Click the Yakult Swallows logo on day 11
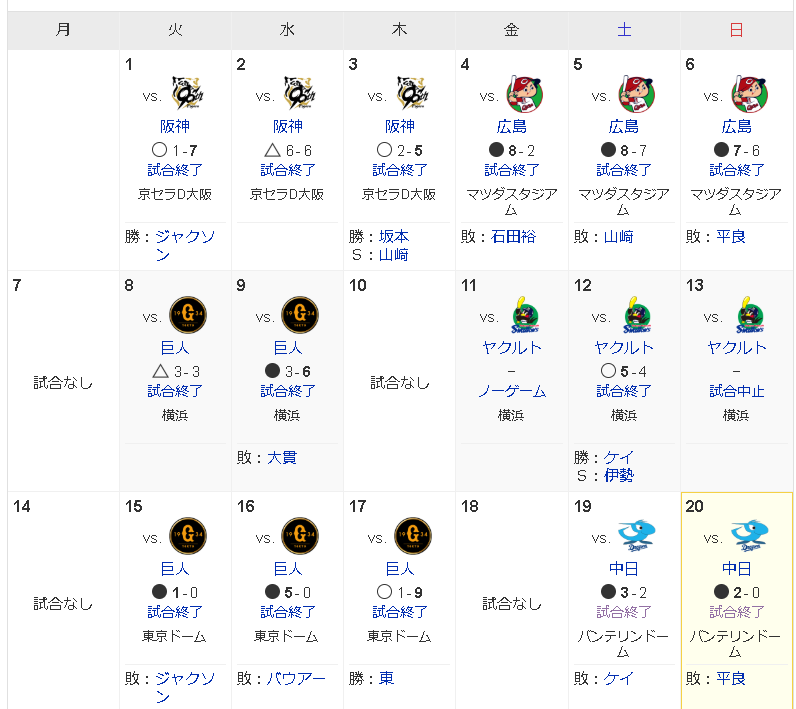The image size is (796, 709). point(525,315)
